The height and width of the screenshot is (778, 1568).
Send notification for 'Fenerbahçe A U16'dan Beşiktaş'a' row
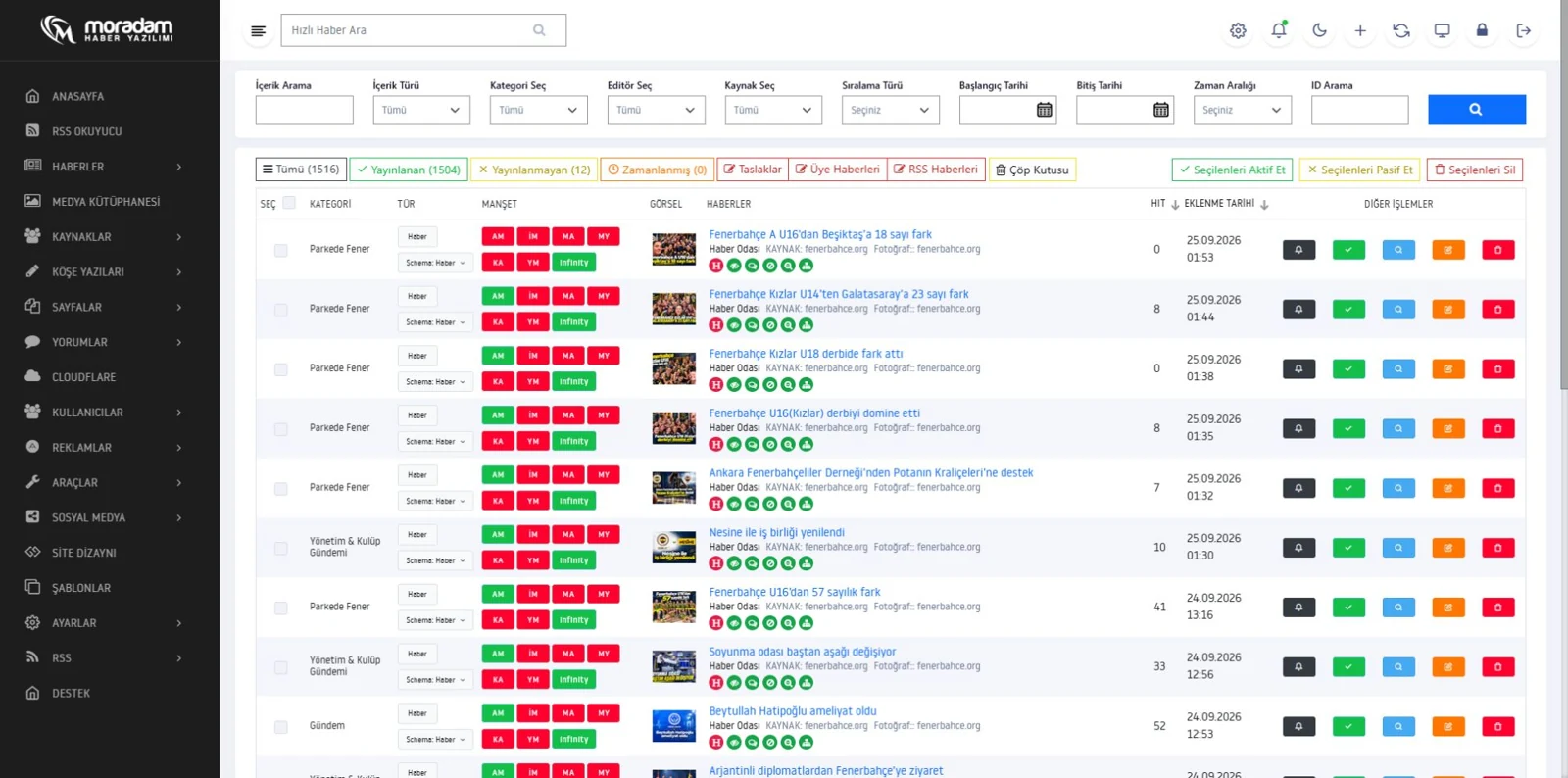point(1298,250)
